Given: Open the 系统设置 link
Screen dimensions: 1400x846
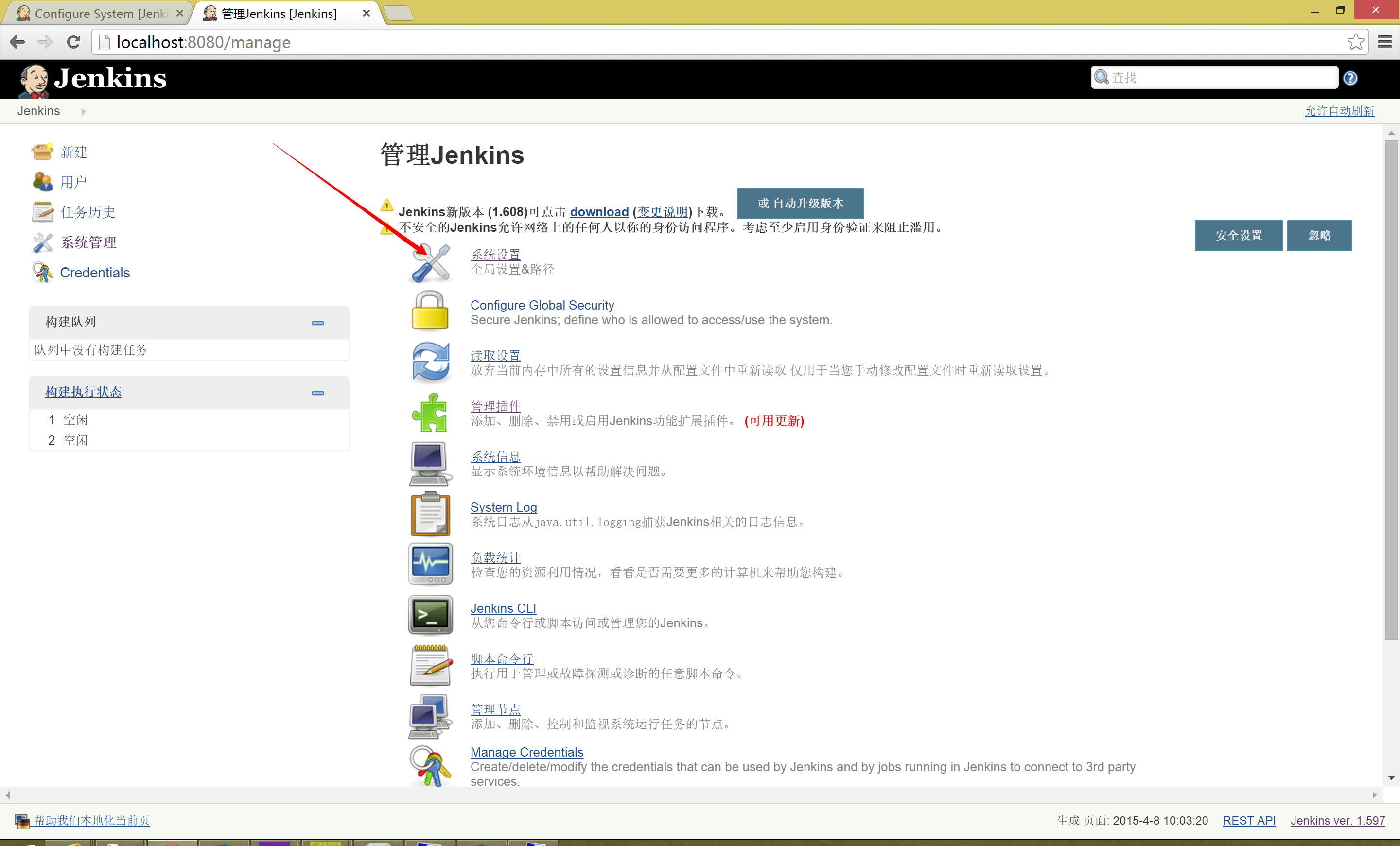Looking at the screenshot, I should pos(495,254).
